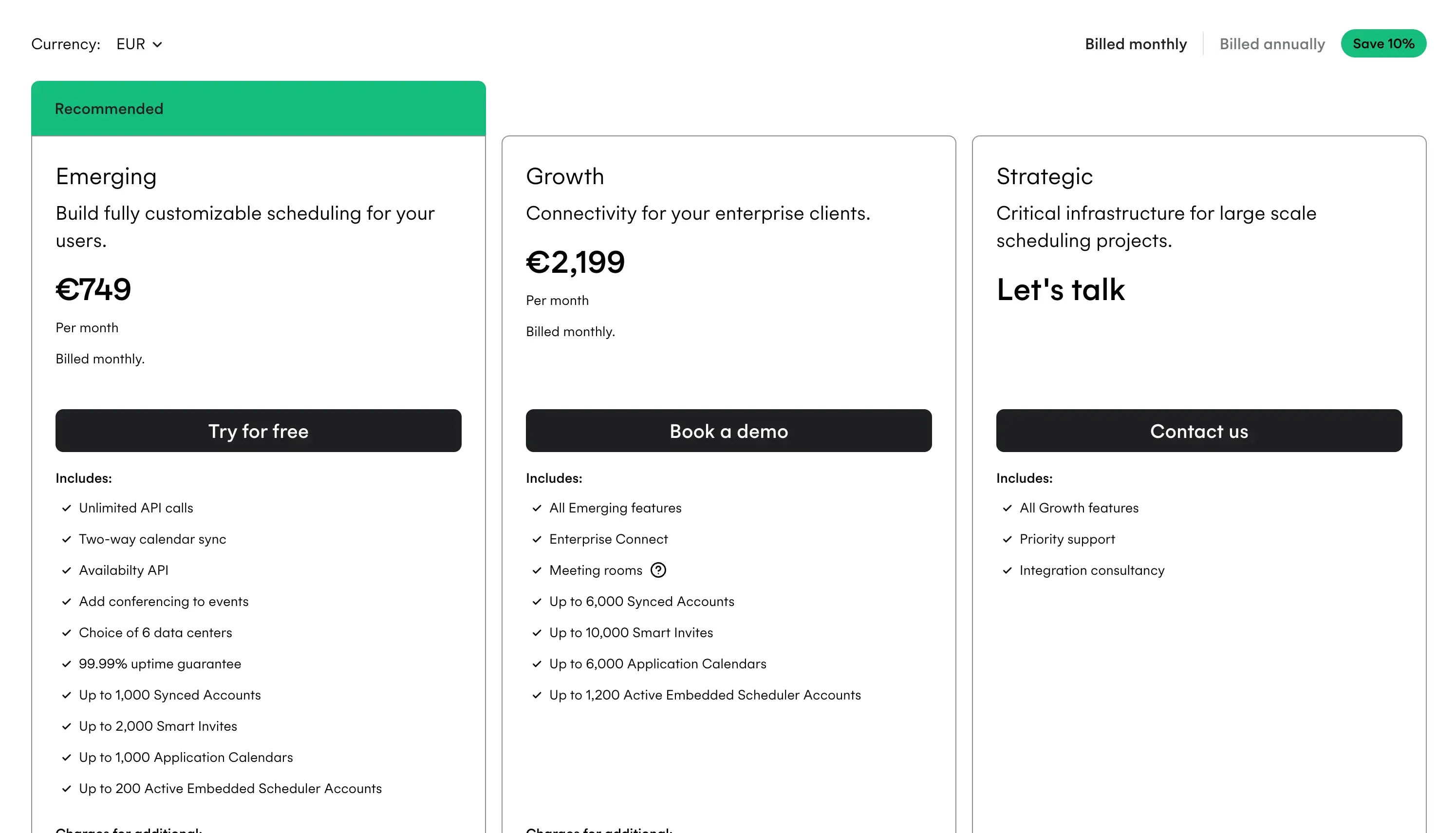Click the green Recommended banner
The image size is (1456, 833).
coord(259,109)
